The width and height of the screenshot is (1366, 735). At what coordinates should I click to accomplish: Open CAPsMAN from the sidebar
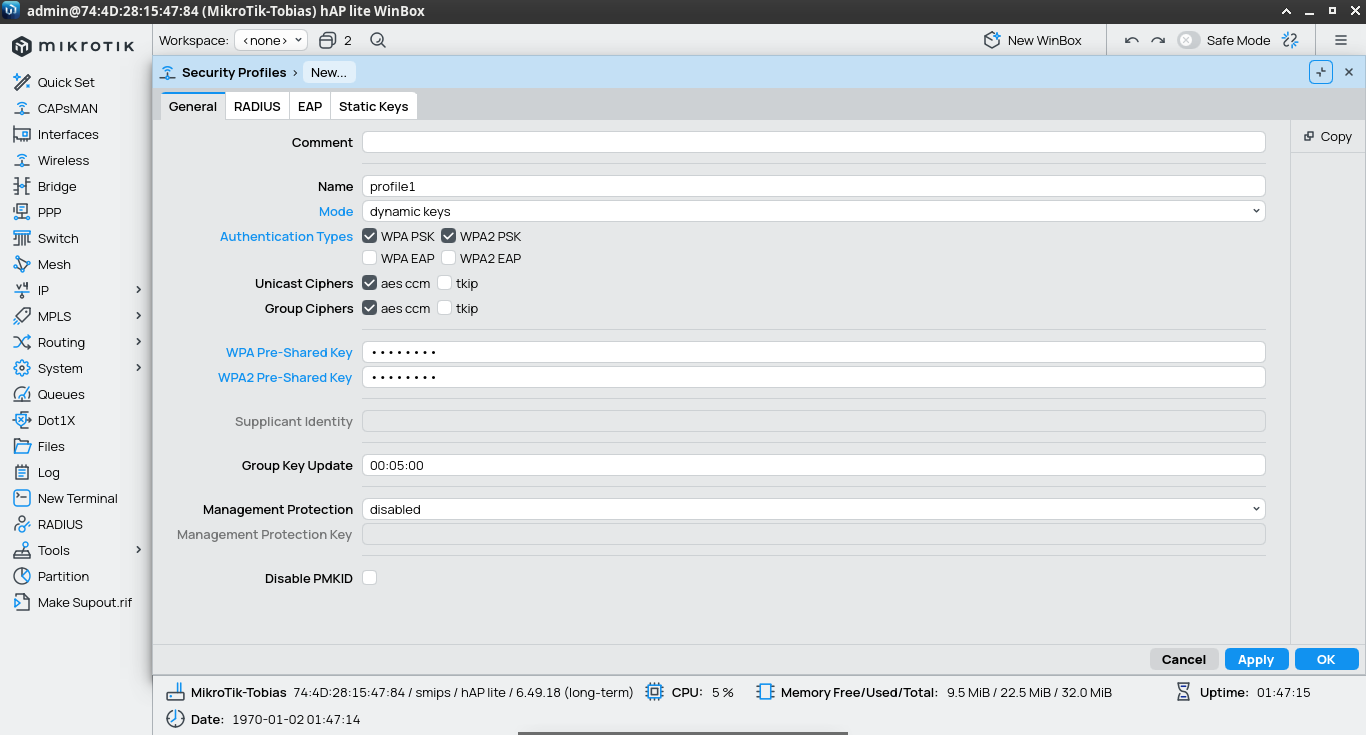point(21,109)
